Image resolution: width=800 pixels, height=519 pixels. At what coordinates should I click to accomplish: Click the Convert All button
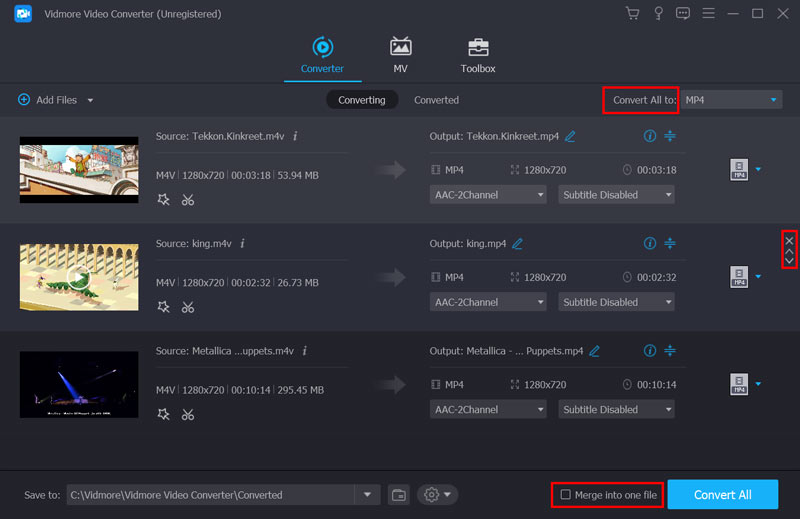coord(722,494)
